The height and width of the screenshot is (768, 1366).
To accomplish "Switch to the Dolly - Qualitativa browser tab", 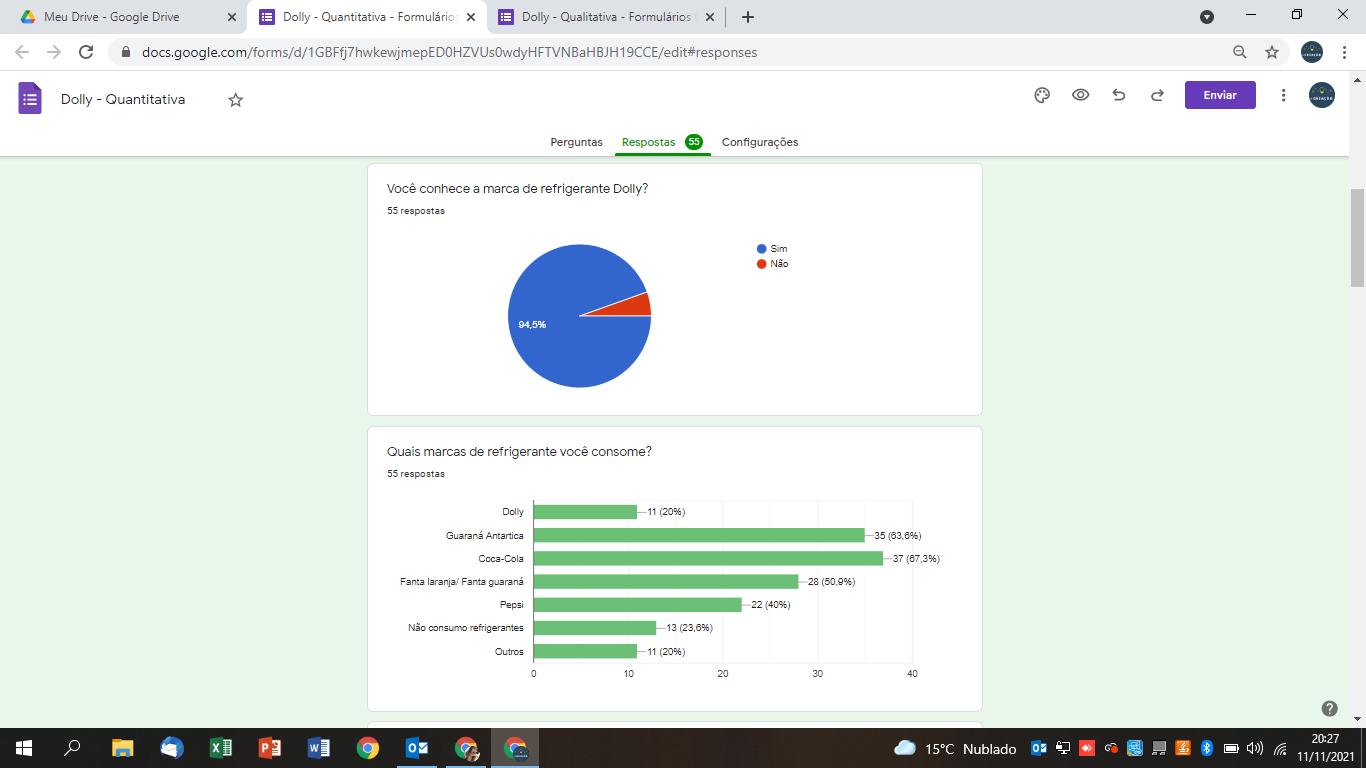I will (x=606, y=17).
